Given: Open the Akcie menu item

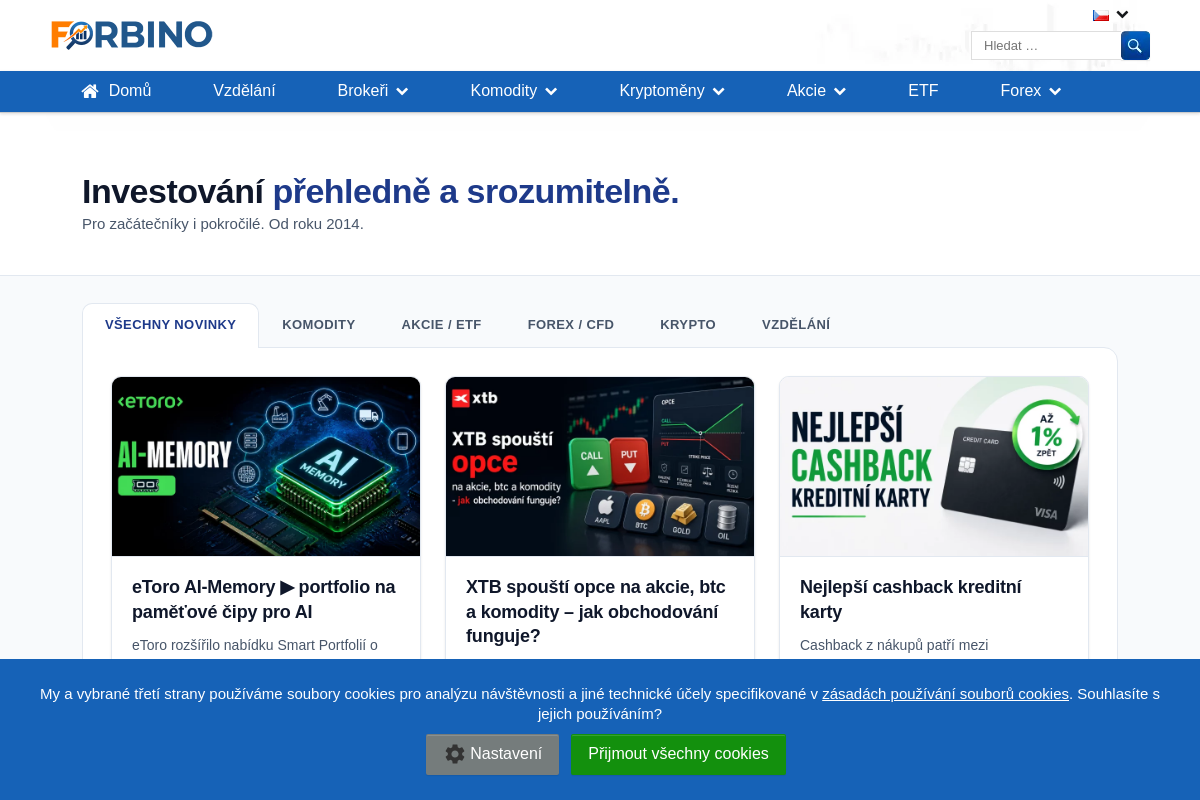Looking at the screenshot, I should [806, 91].
